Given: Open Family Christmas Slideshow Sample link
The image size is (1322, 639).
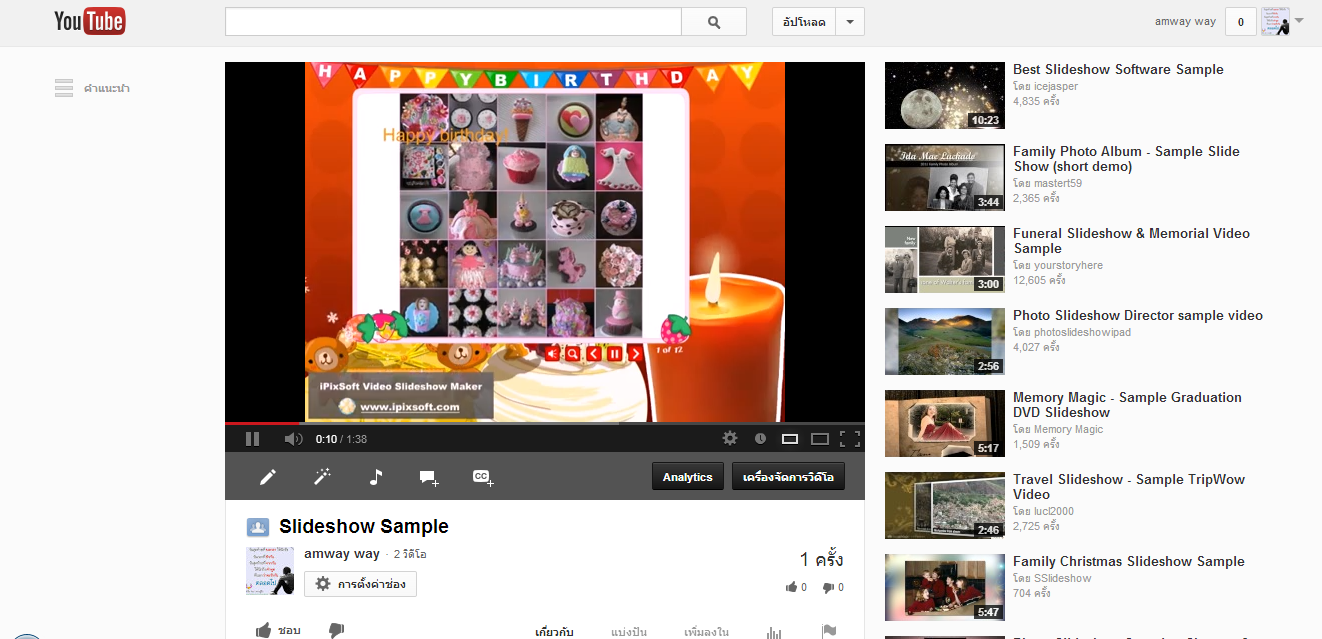Looking at the screenshot, I should click(x=1129, y=561).
